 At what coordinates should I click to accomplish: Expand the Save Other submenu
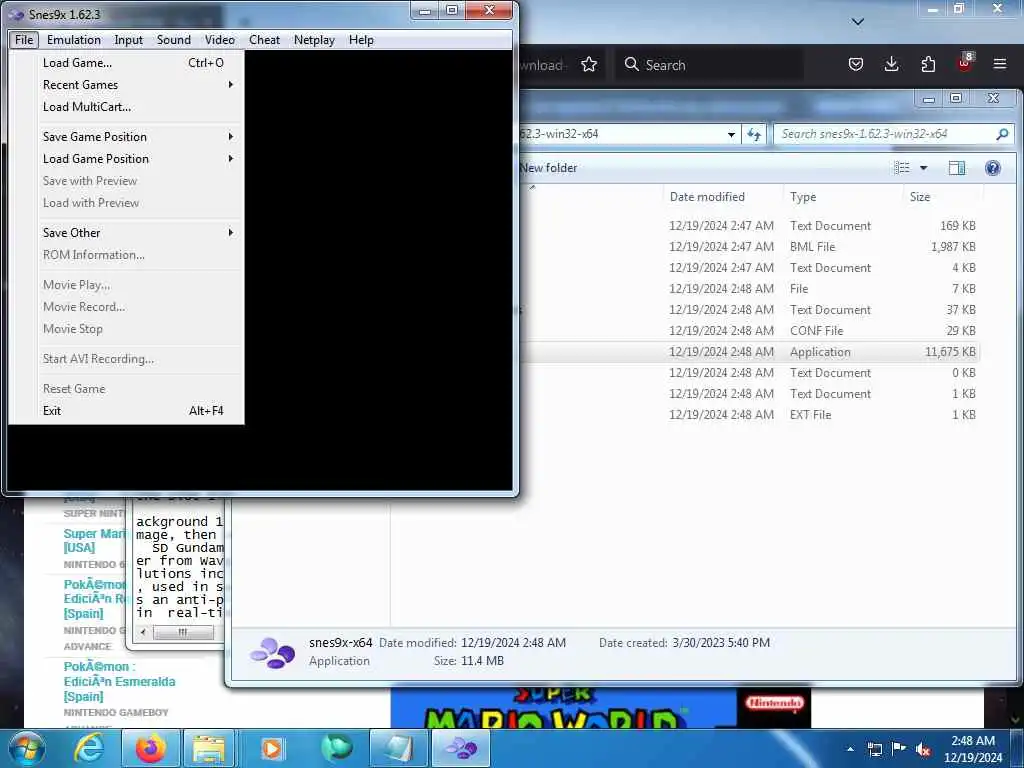point(127,232)
